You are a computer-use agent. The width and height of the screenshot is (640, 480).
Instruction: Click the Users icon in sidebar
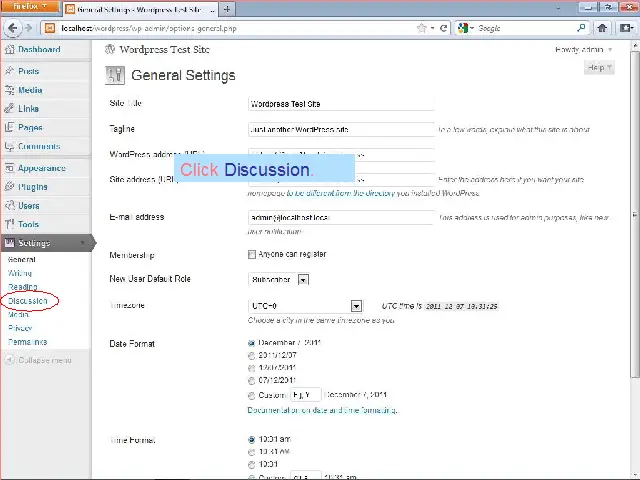(x=9, y=206)
